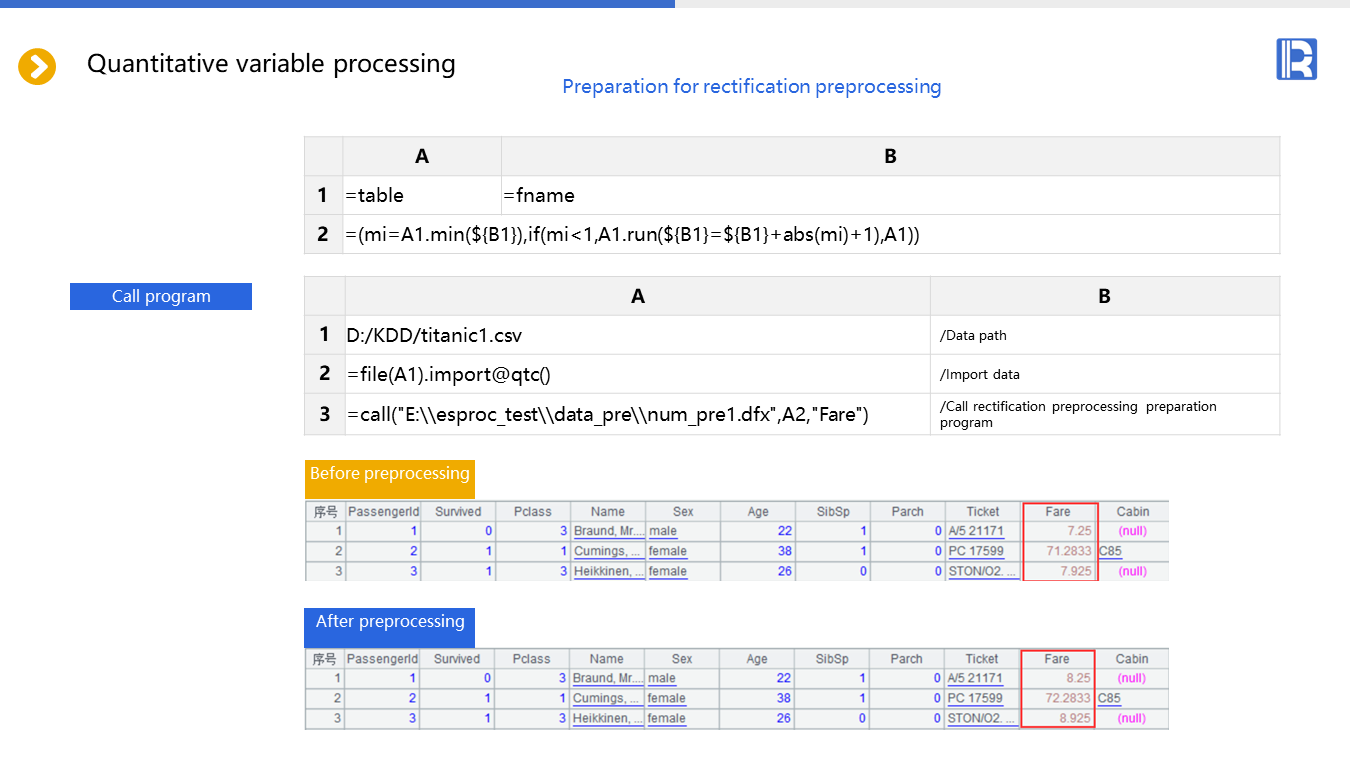Click "PC 17599" ticket in the after-preprocessing table
This screenshot has width=1350, height=759.
click(x=975, y=699)
